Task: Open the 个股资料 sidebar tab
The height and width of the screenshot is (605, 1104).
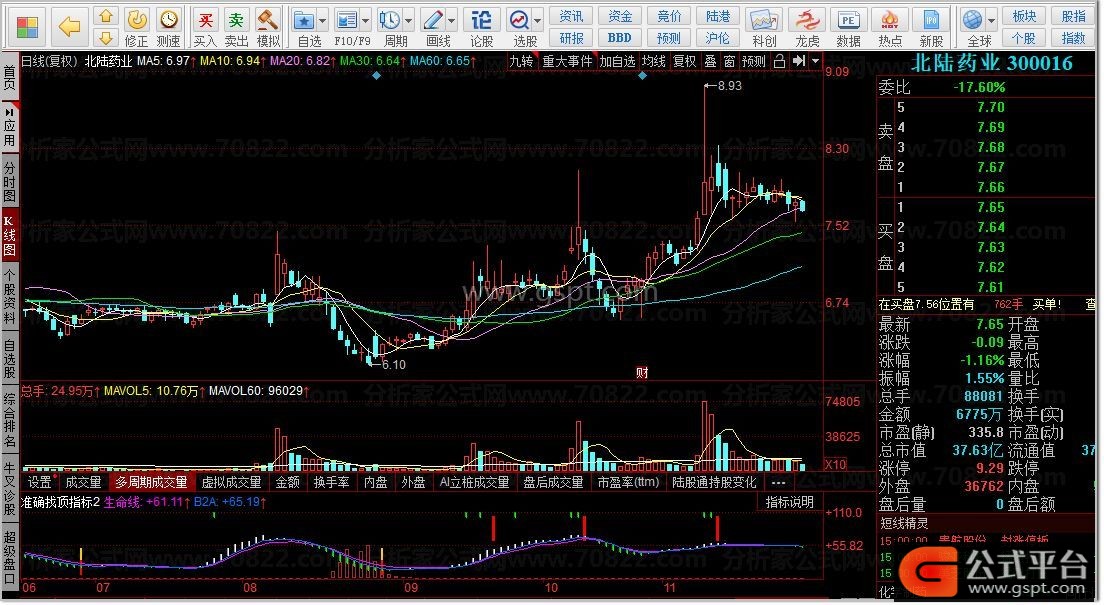Action: pyautogui.click(x=10, y=297)
